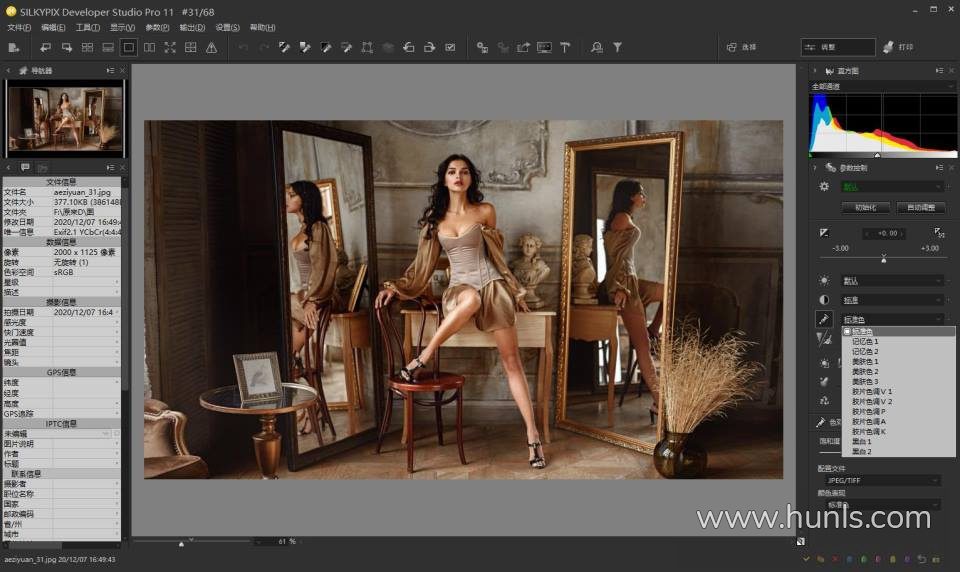
Task: Open the histogram panel menu icon
Action: 939,71
